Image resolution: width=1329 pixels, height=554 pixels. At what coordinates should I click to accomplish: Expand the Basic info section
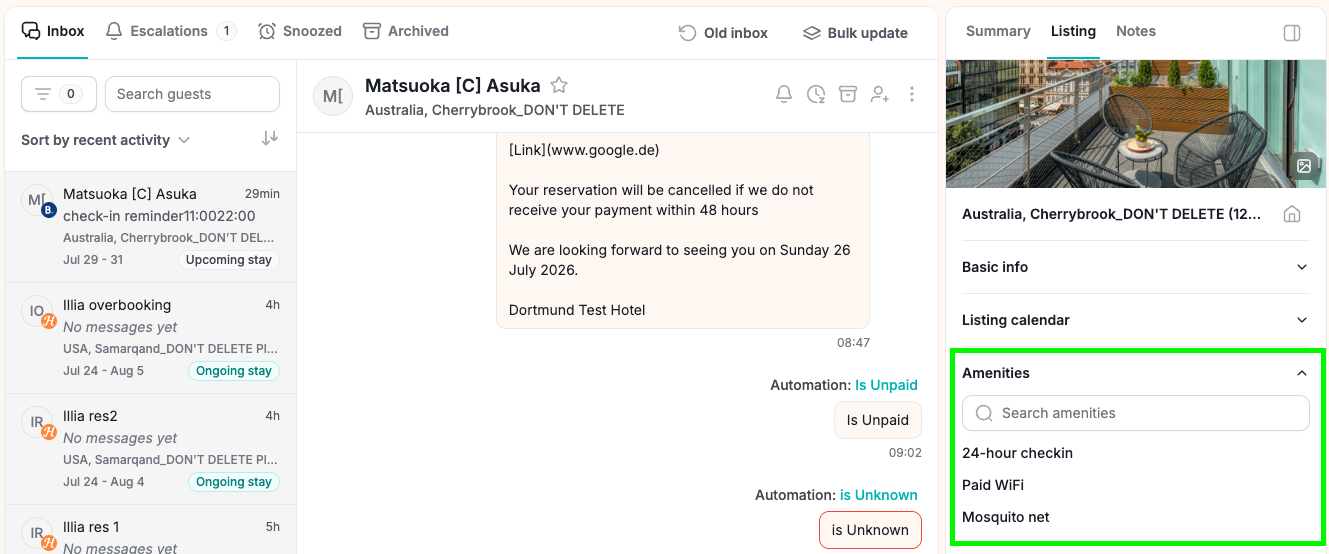coord(1136,267)
